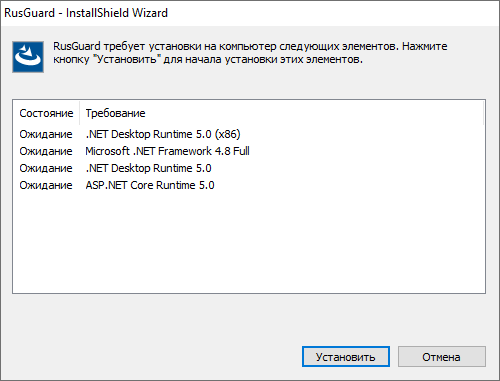The height and width of the screenshot is (381, 500).
Task: Click the Требование column header
Action: [115, 113]
